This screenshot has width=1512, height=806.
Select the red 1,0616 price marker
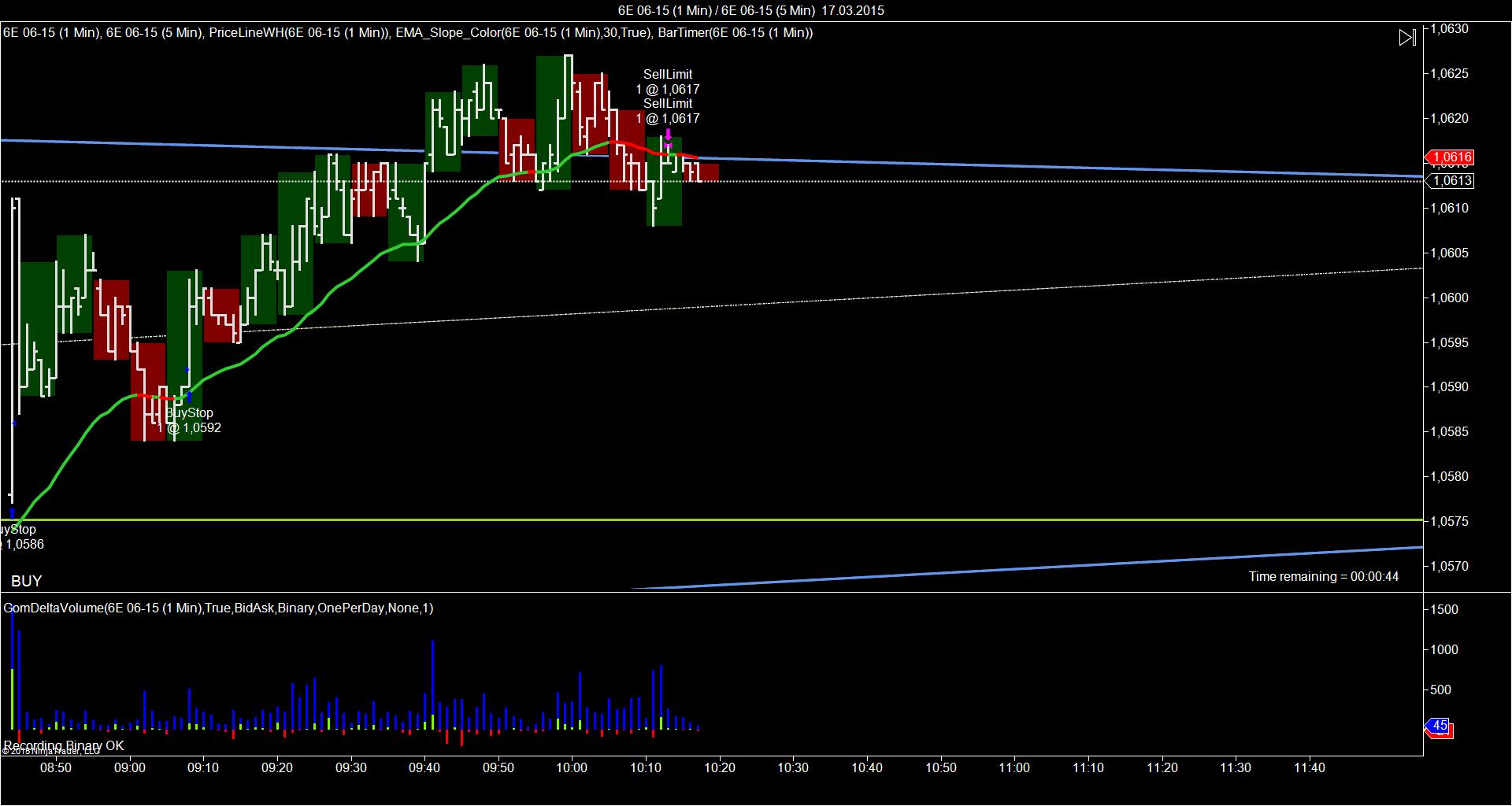click(1450, 157)
